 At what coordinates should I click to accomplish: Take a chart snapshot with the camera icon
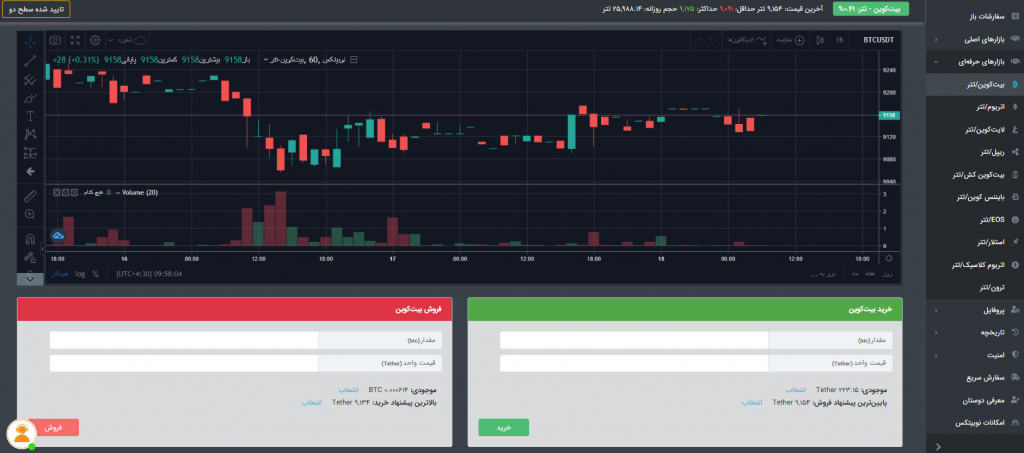(x=56, y=40)
